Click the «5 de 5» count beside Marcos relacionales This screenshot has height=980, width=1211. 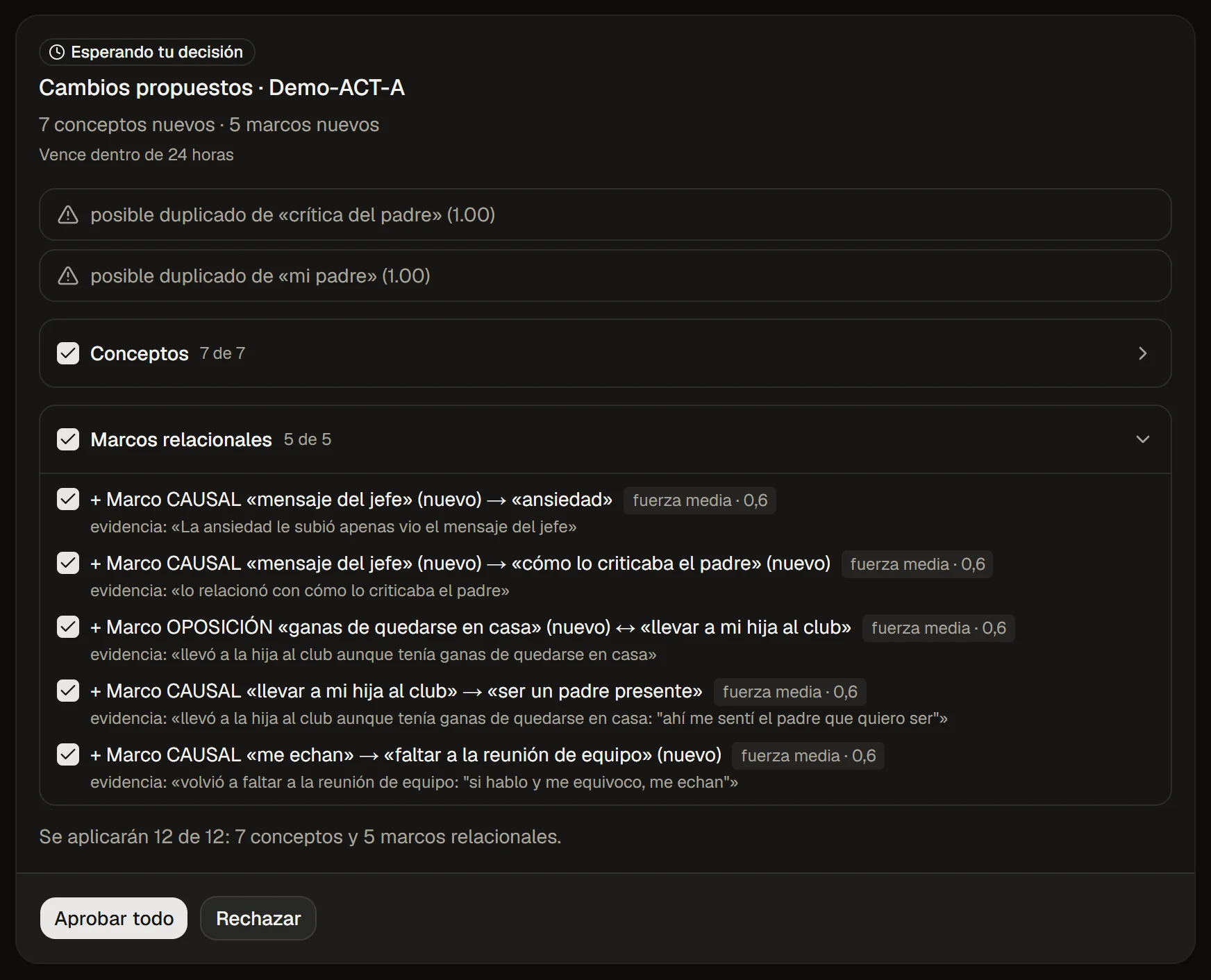[307, 439]
